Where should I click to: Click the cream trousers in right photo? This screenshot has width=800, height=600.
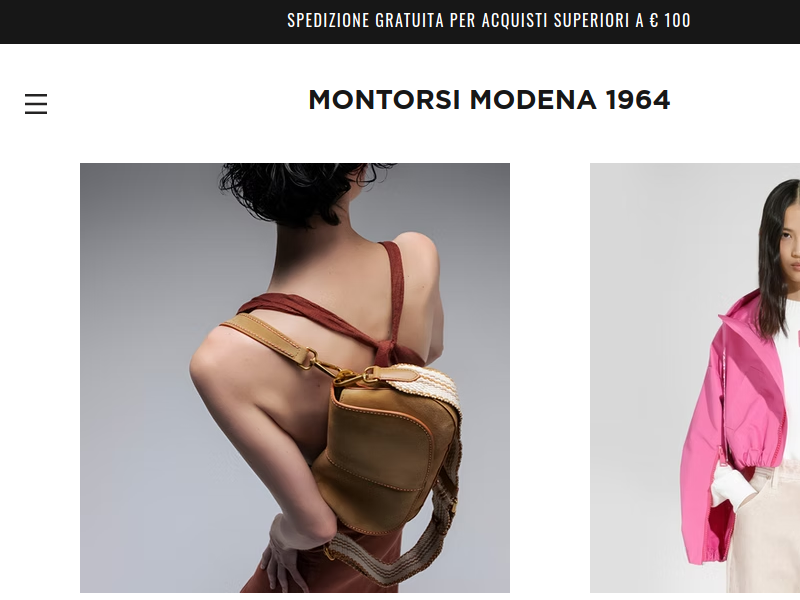point(765,531)
